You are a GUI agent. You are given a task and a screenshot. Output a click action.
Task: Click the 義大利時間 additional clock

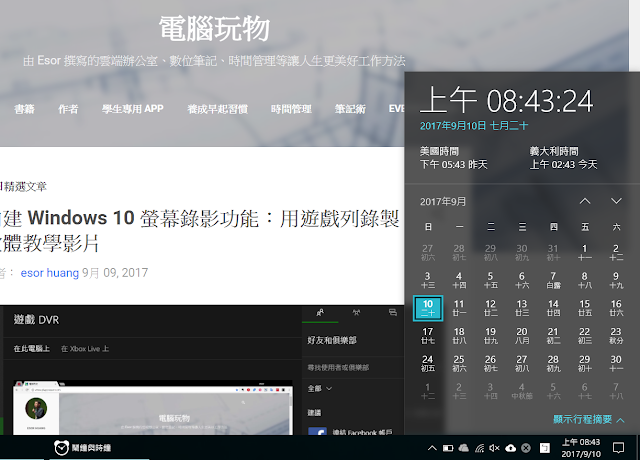point(563,158)
